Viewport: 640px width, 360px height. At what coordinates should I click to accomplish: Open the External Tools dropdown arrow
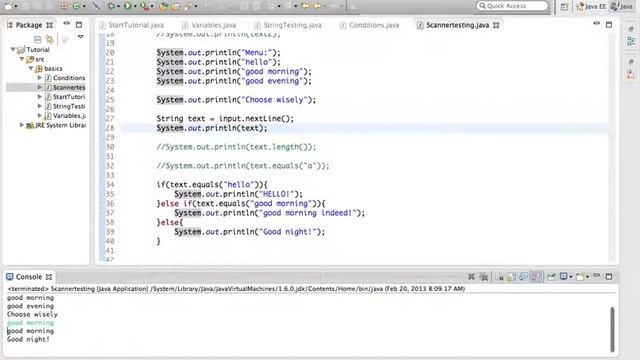152,7
